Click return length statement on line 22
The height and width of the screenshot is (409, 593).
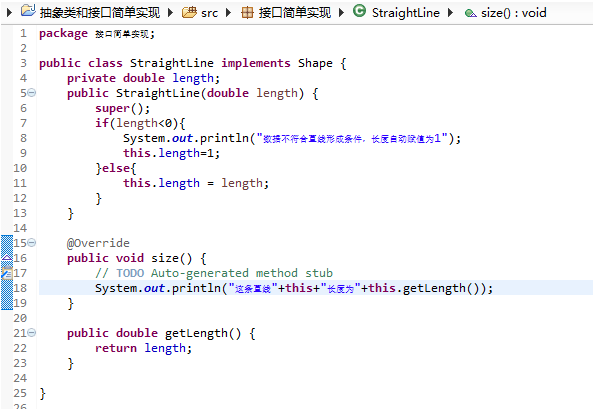coord(143,348)
